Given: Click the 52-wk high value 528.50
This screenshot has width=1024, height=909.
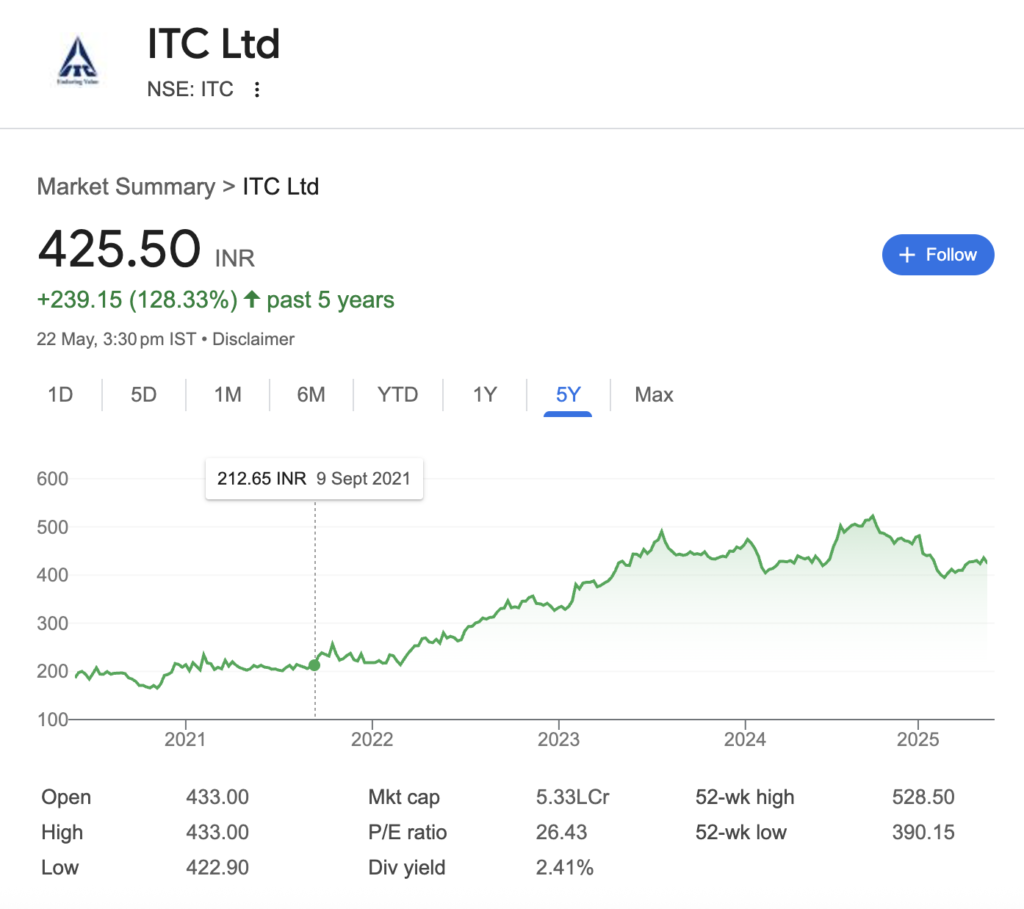Looking at the screenshot, I should (923, 797).
